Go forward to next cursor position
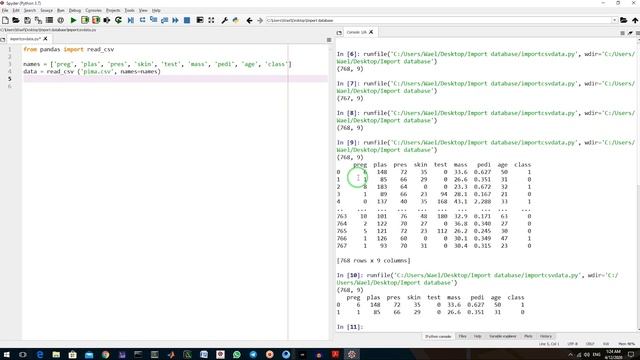Image resolution: width=640 pixels, height=360 pixels. tap(260, 20)
